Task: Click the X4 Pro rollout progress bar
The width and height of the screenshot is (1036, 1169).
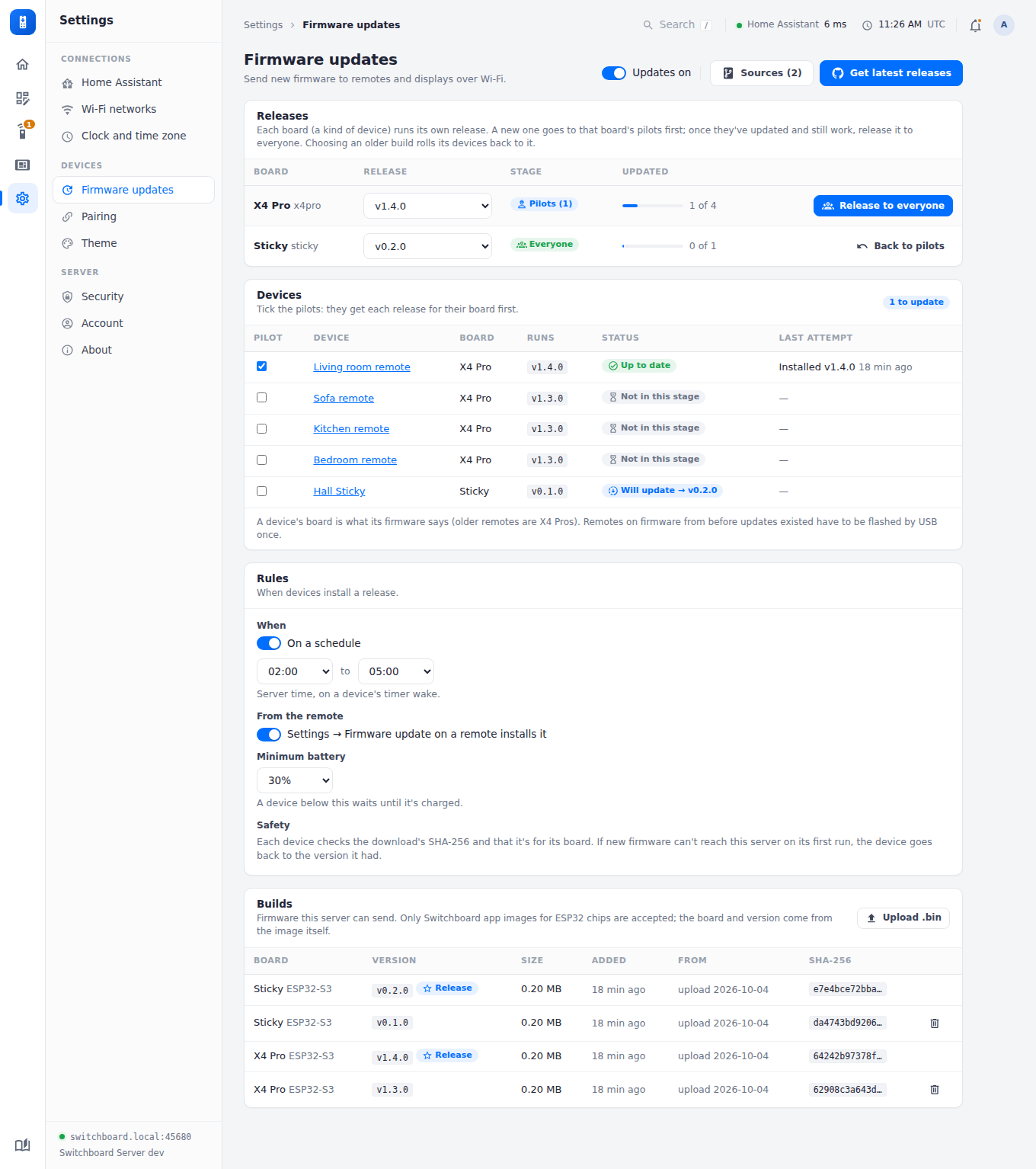Action: [653, 206]
